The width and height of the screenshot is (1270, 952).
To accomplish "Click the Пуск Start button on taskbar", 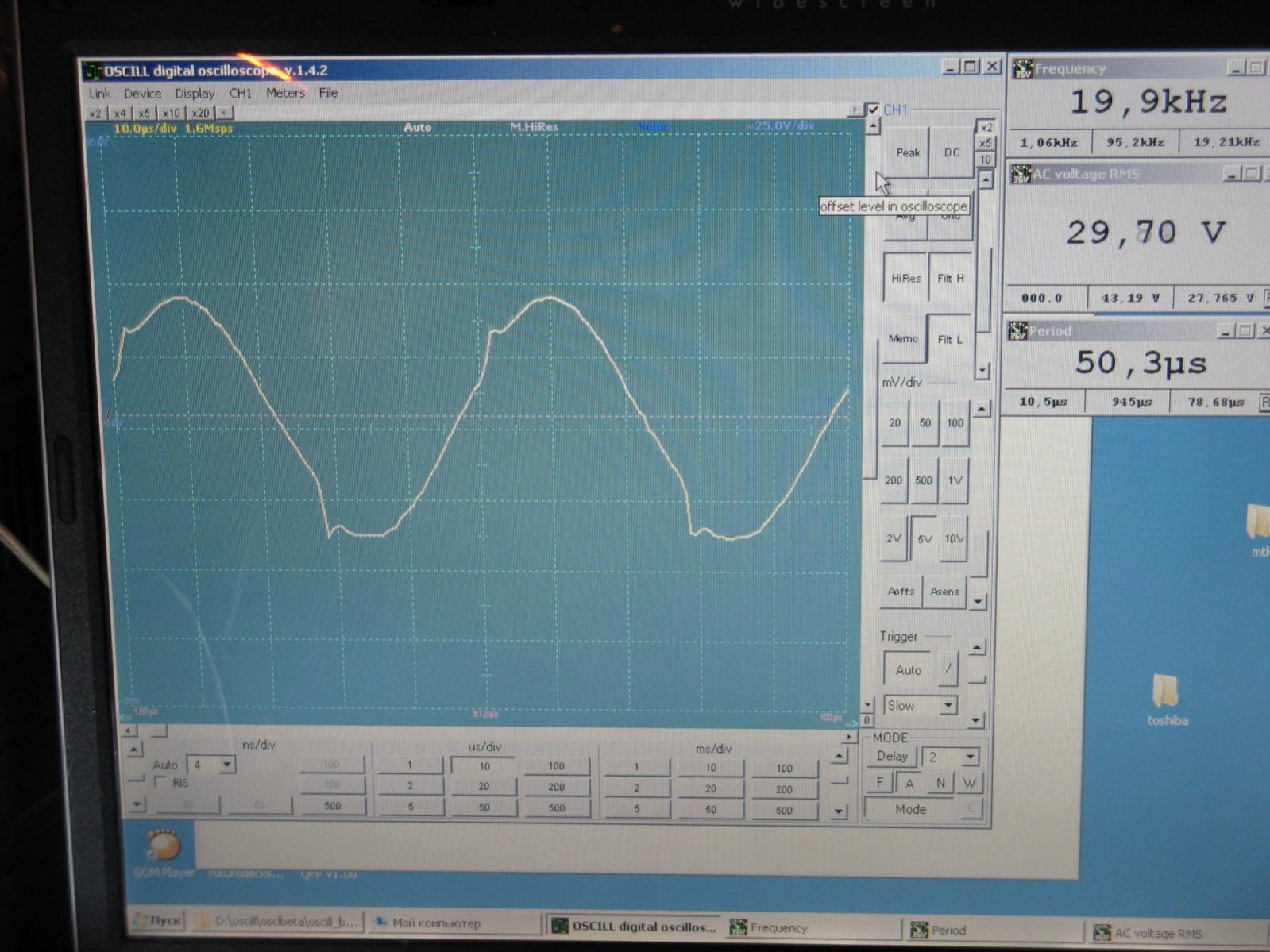I will coord(157,921).
